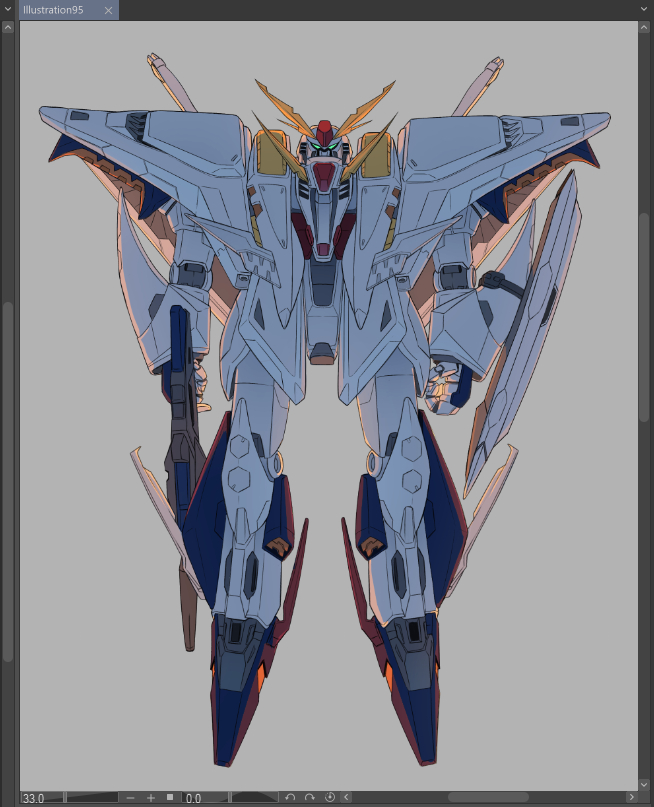The width and height of the screenshot is (654, 807).
Task: Click the zoom out minus icon
Action: coord(131,798)
